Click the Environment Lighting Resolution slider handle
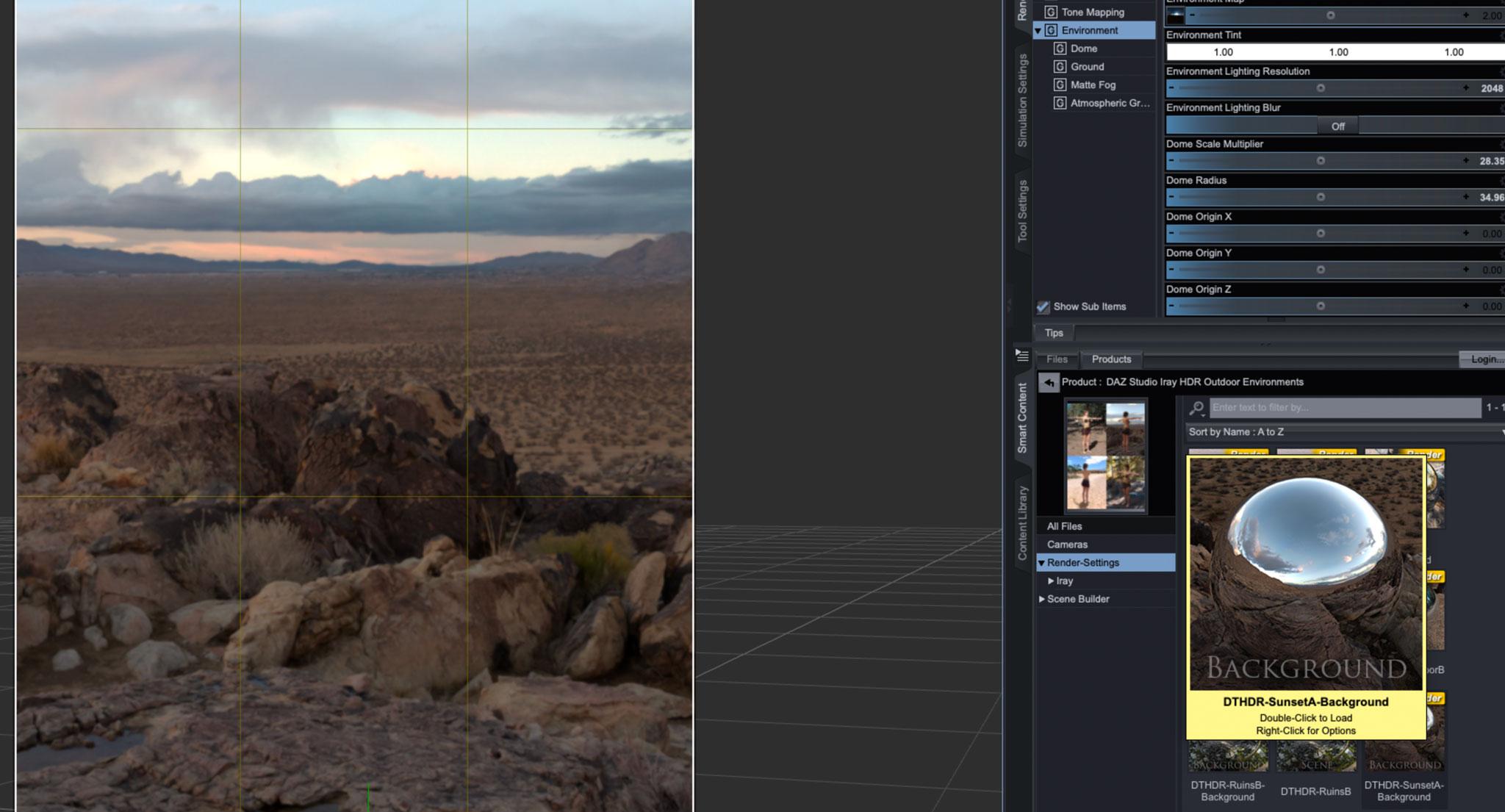This screenshot has height=812, width=1505. pos(1321,88)
